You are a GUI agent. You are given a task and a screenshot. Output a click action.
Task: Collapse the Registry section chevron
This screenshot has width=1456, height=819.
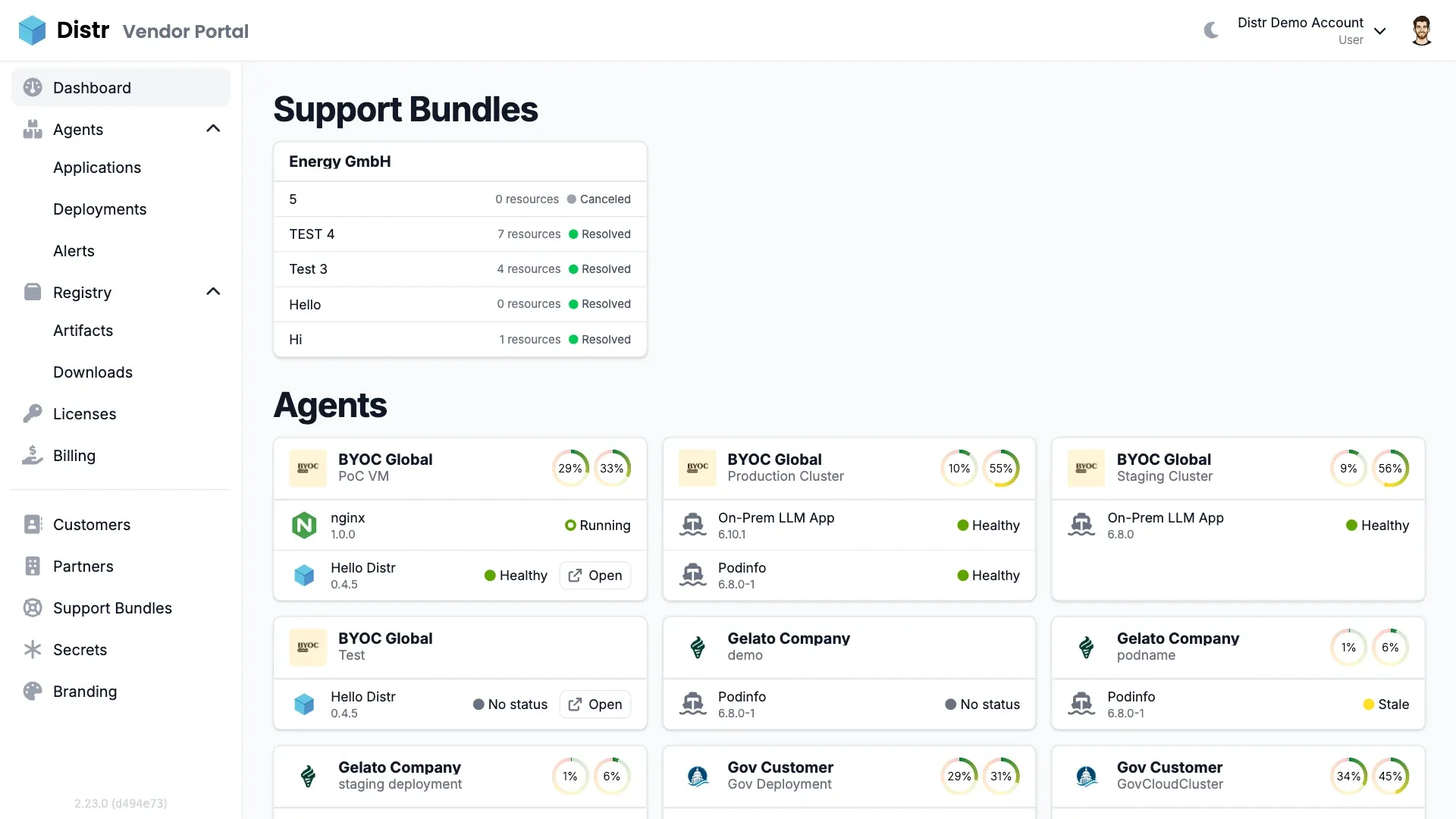click(x=213, y=292)
